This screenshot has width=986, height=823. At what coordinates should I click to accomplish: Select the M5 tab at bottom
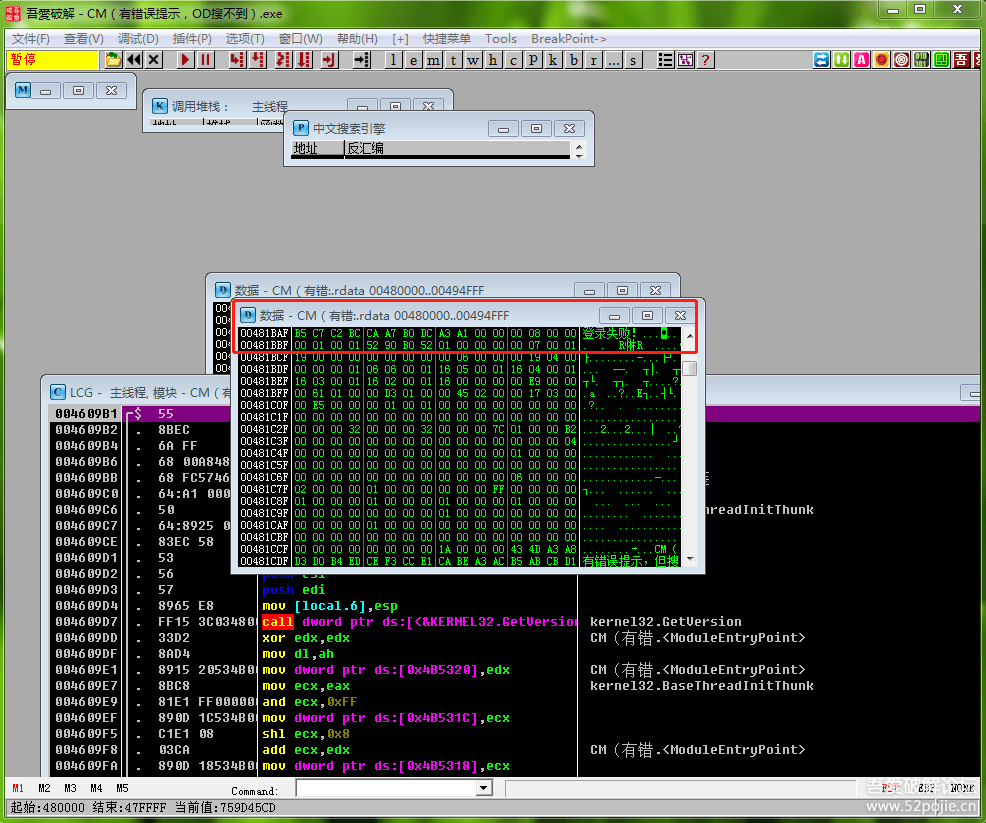click(x=122, y=789)
